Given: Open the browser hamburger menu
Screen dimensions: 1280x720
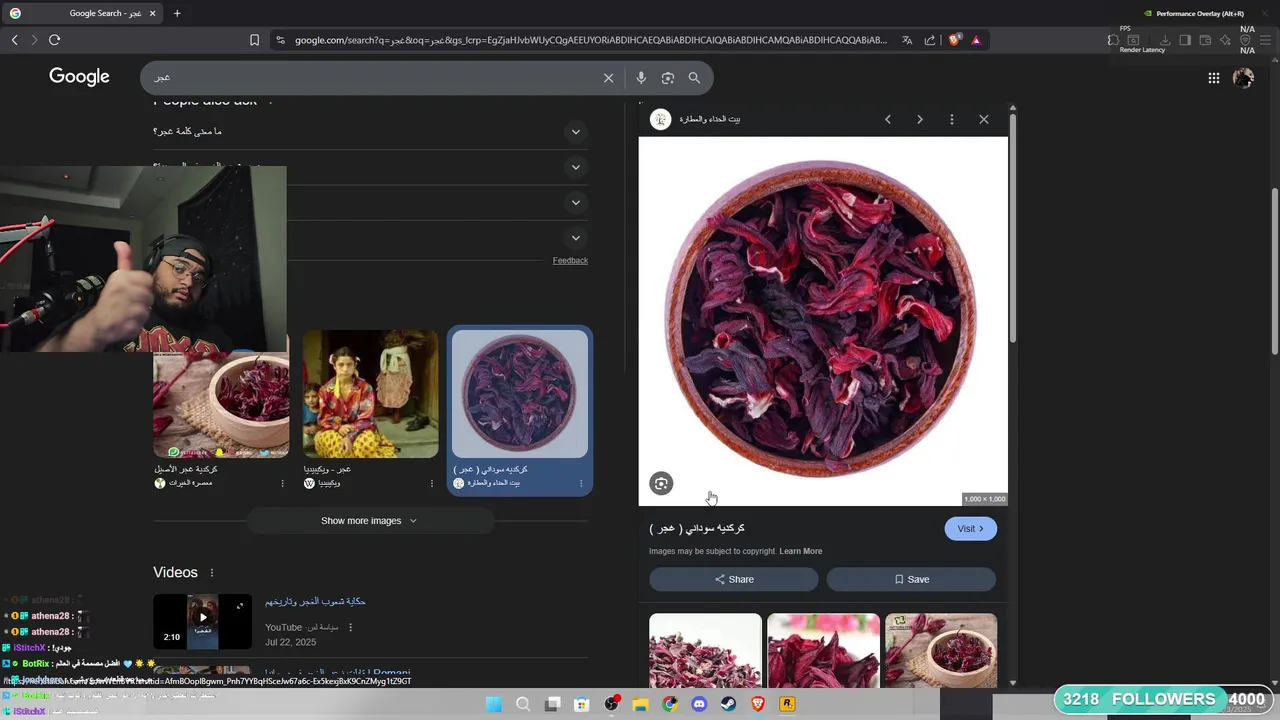Looking at the screenshot, I should (x=1264, y=40).
